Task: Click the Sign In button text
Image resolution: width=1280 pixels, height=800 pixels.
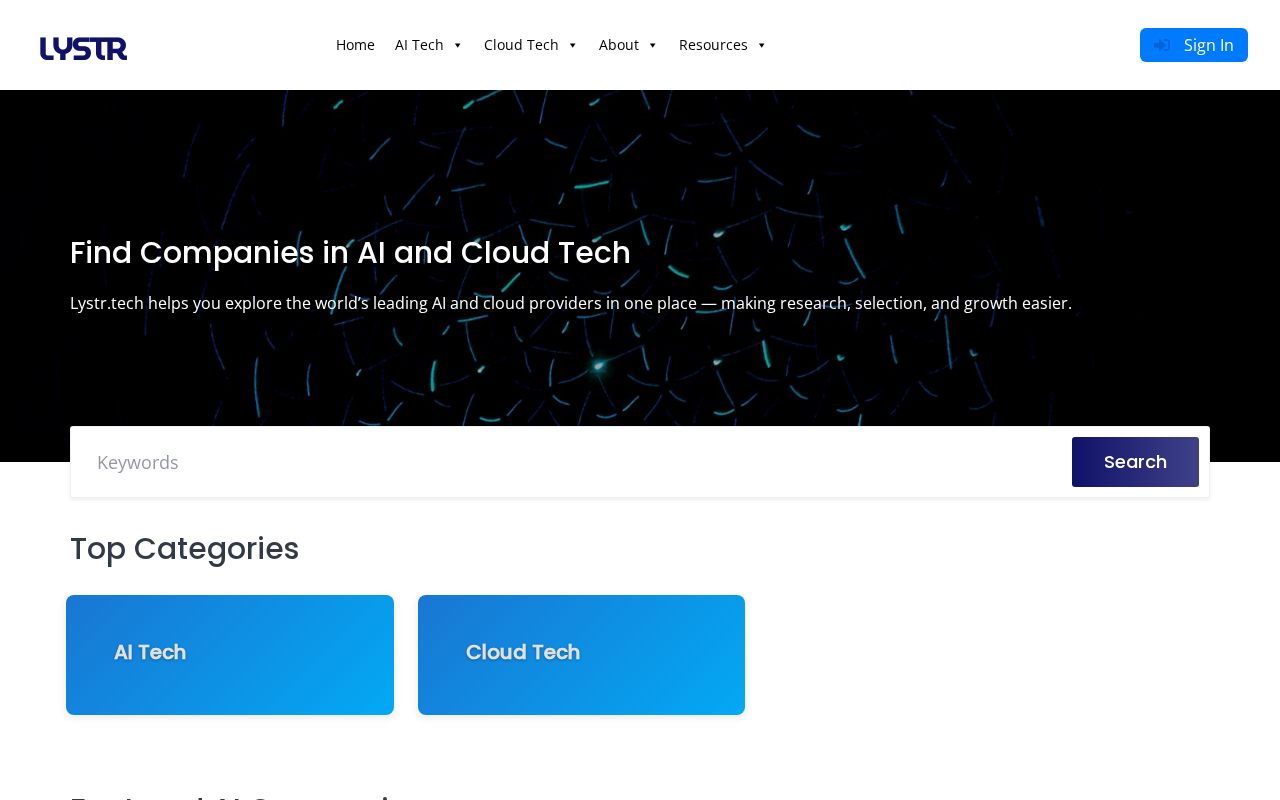Action: coord(1209,45)
